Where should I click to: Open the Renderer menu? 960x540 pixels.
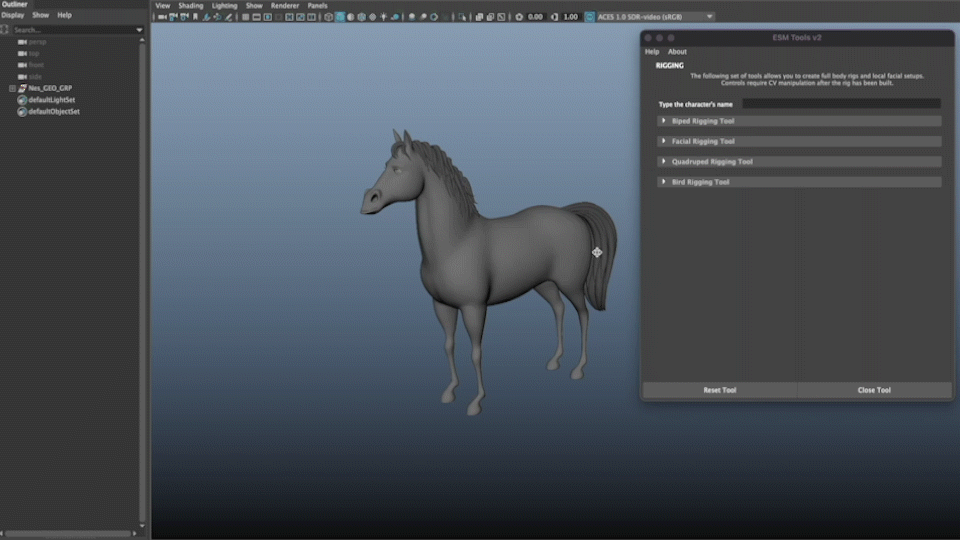pos(285,6)
